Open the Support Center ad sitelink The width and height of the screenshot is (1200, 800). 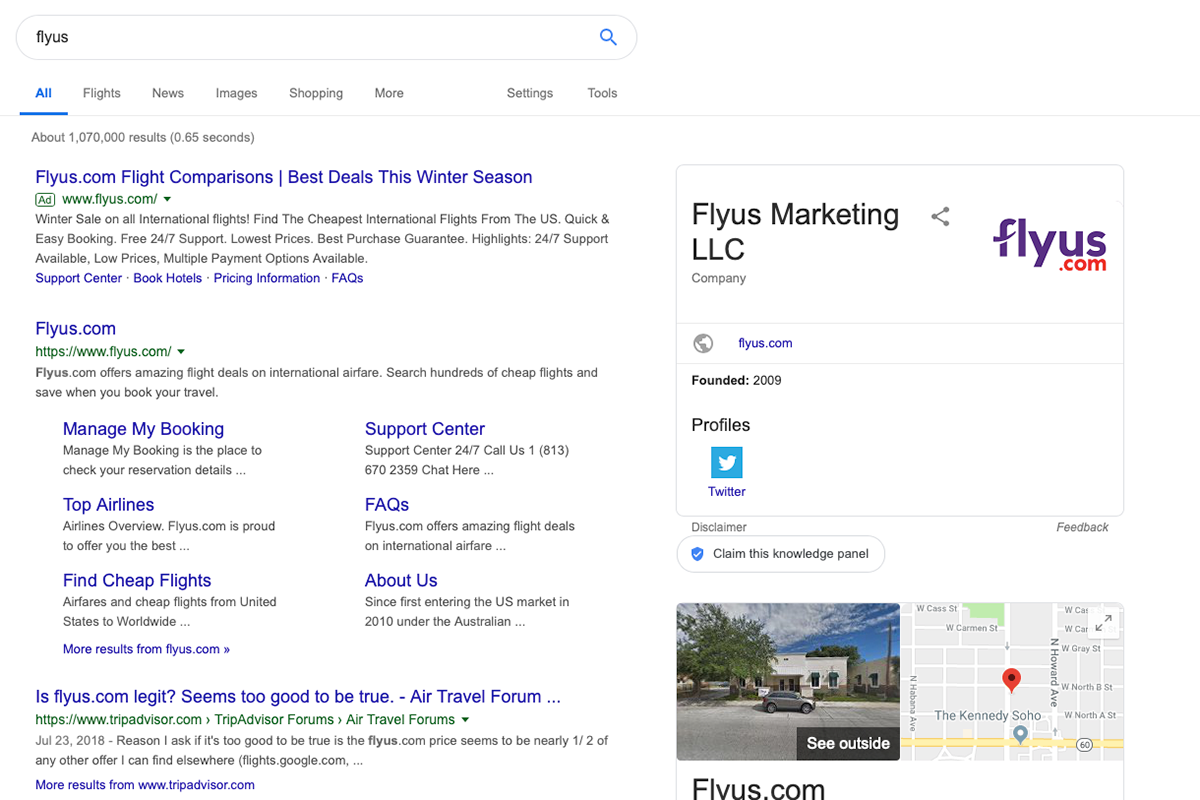pyautogui.click(x=79, y=278)
